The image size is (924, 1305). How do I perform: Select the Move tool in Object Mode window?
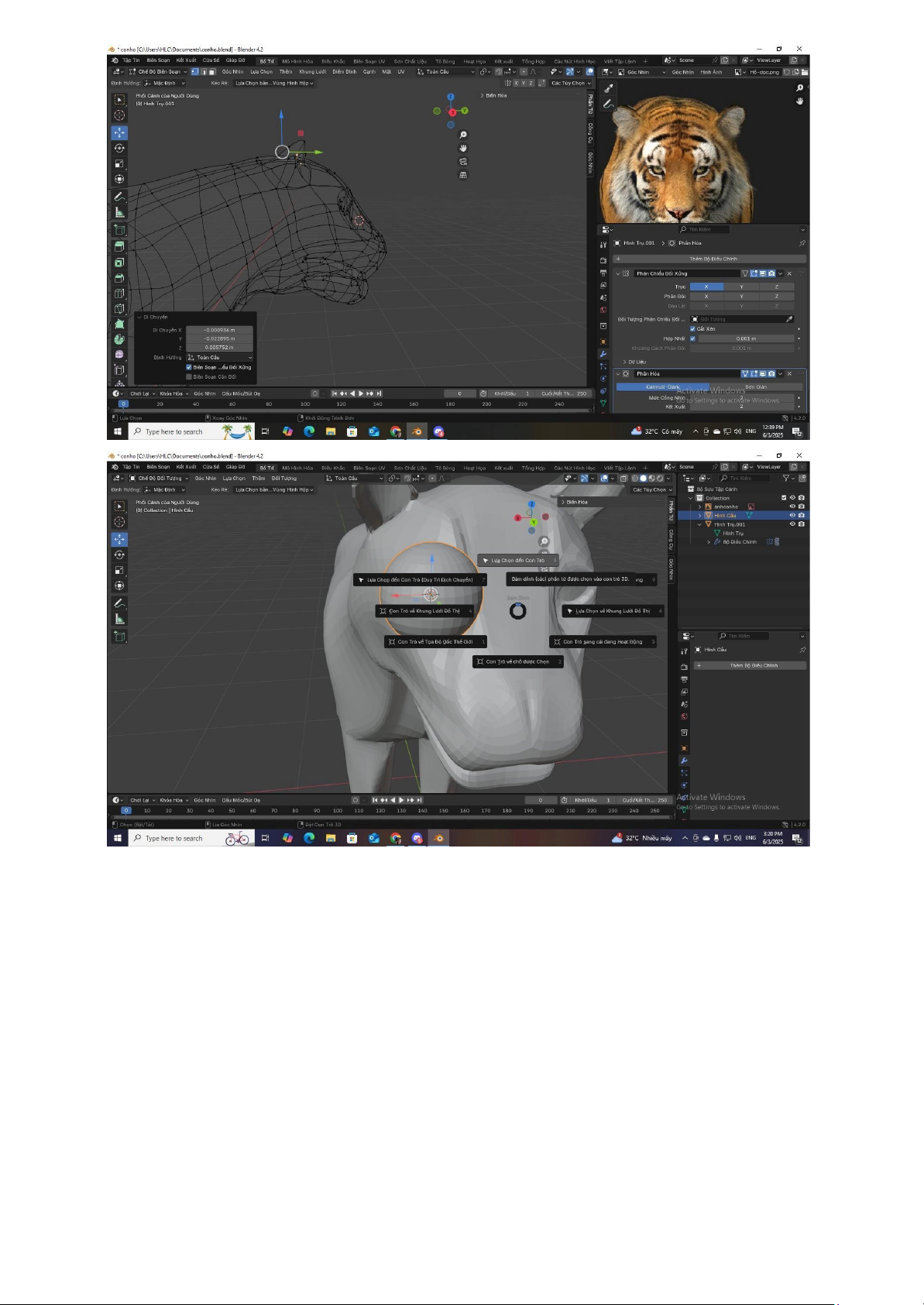(x=119, y=539)
